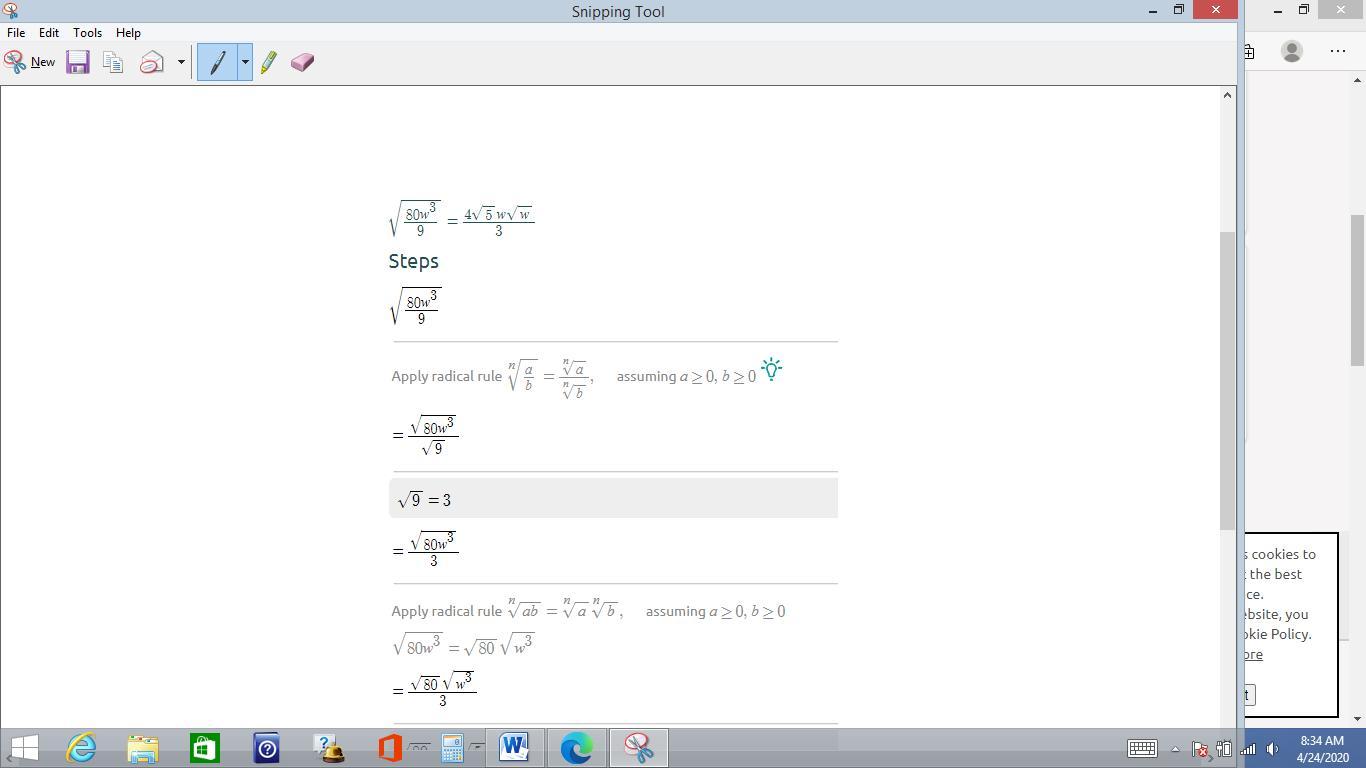Open the Help menu
This screenshot has width=1366, height=768.
click(128, 32)
